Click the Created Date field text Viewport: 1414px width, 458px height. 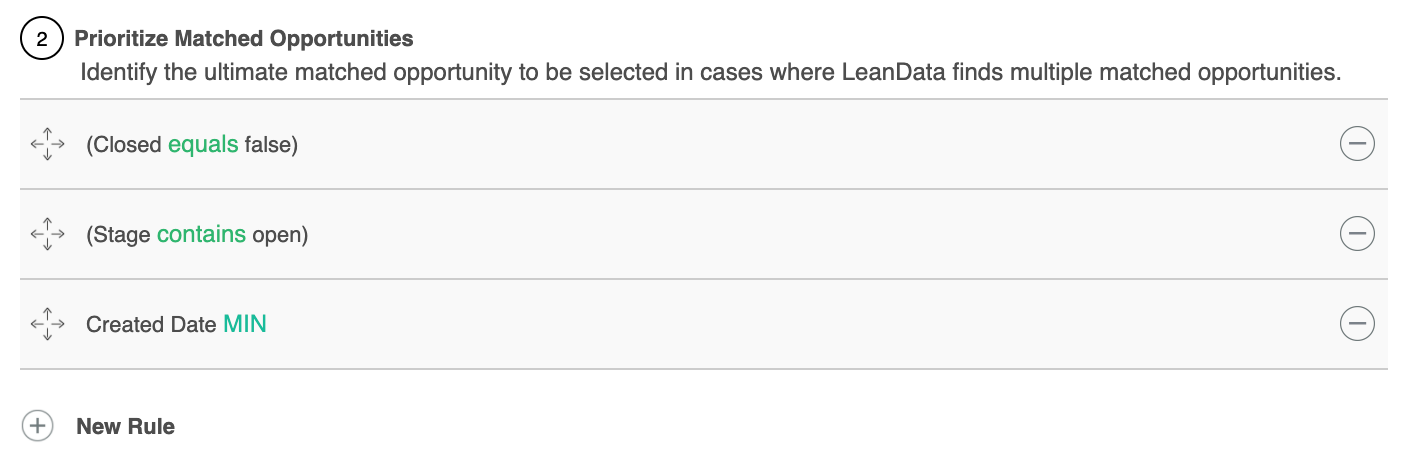point(151,324)
